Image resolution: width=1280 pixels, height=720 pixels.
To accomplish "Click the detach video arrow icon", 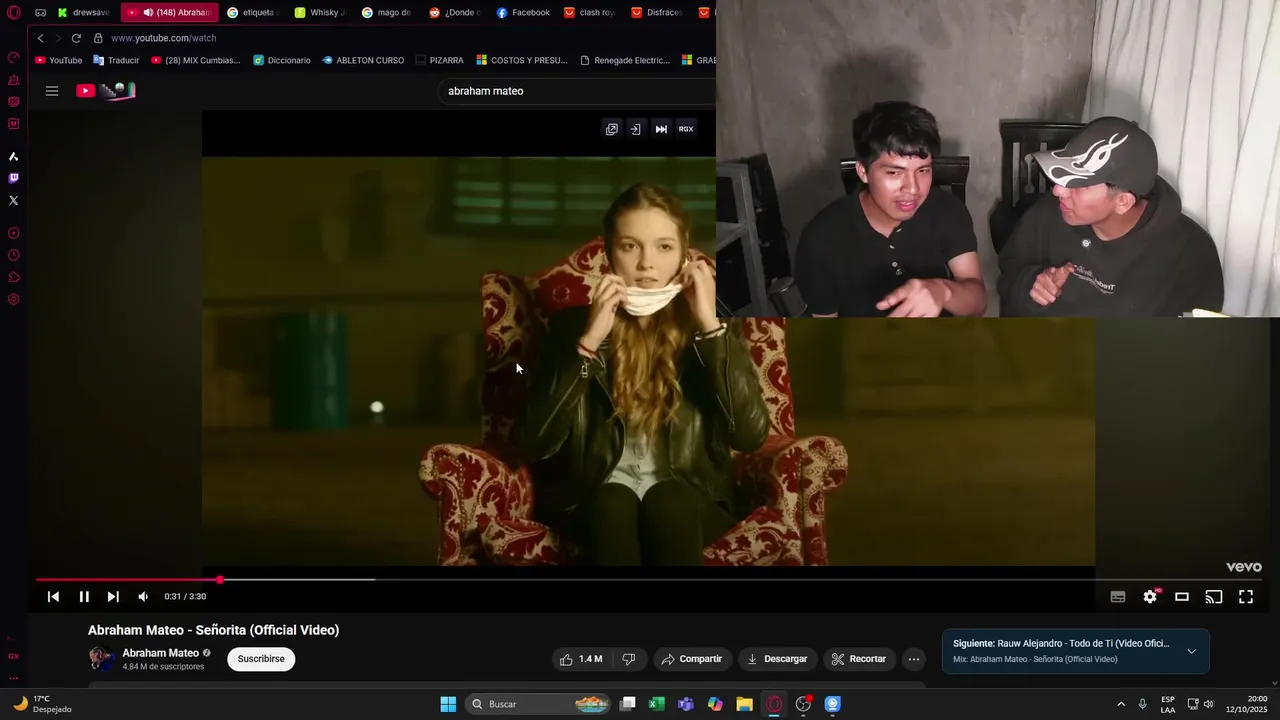I will [x=635, y=129].
